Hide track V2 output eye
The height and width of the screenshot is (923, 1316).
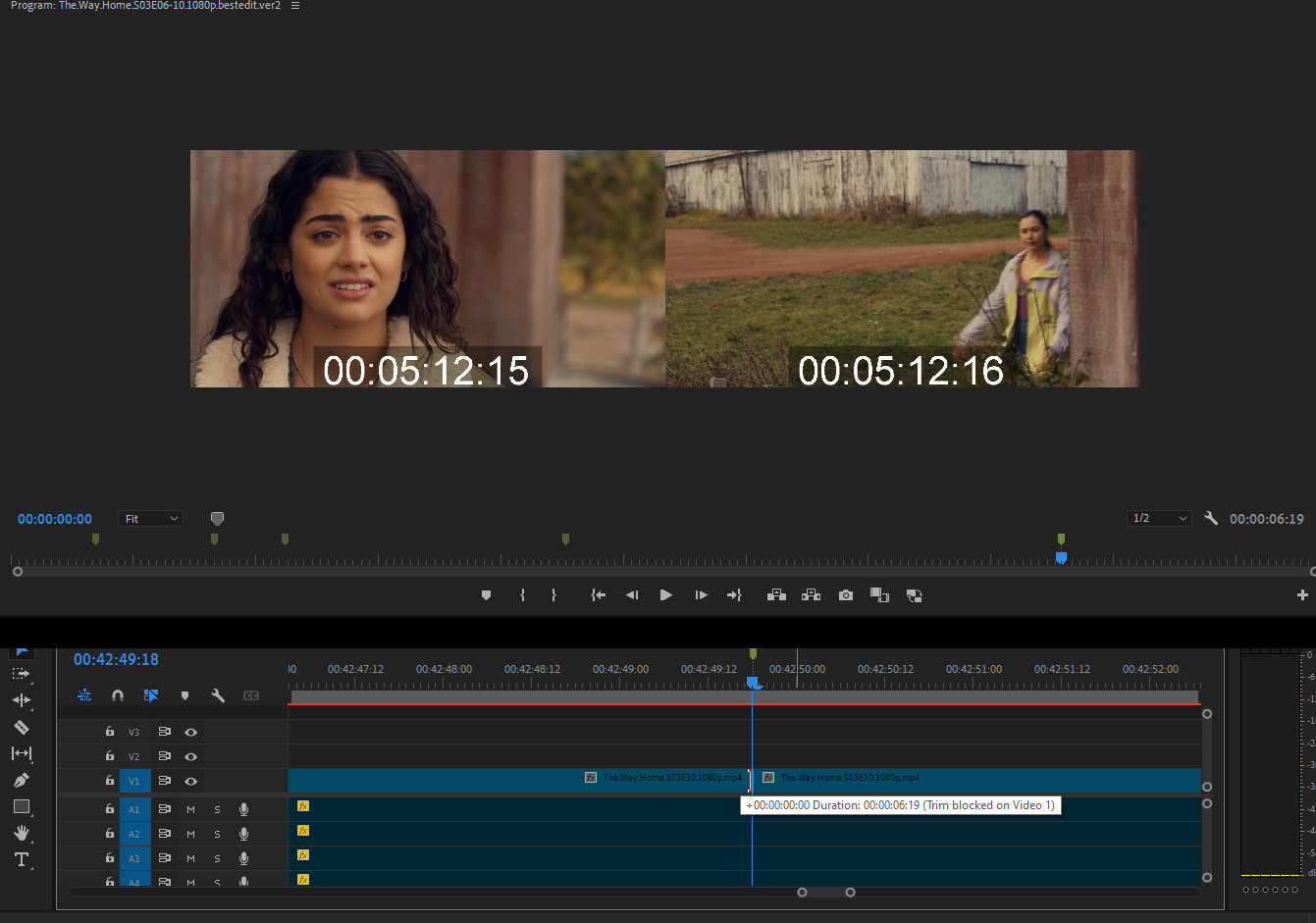[191, 756]
